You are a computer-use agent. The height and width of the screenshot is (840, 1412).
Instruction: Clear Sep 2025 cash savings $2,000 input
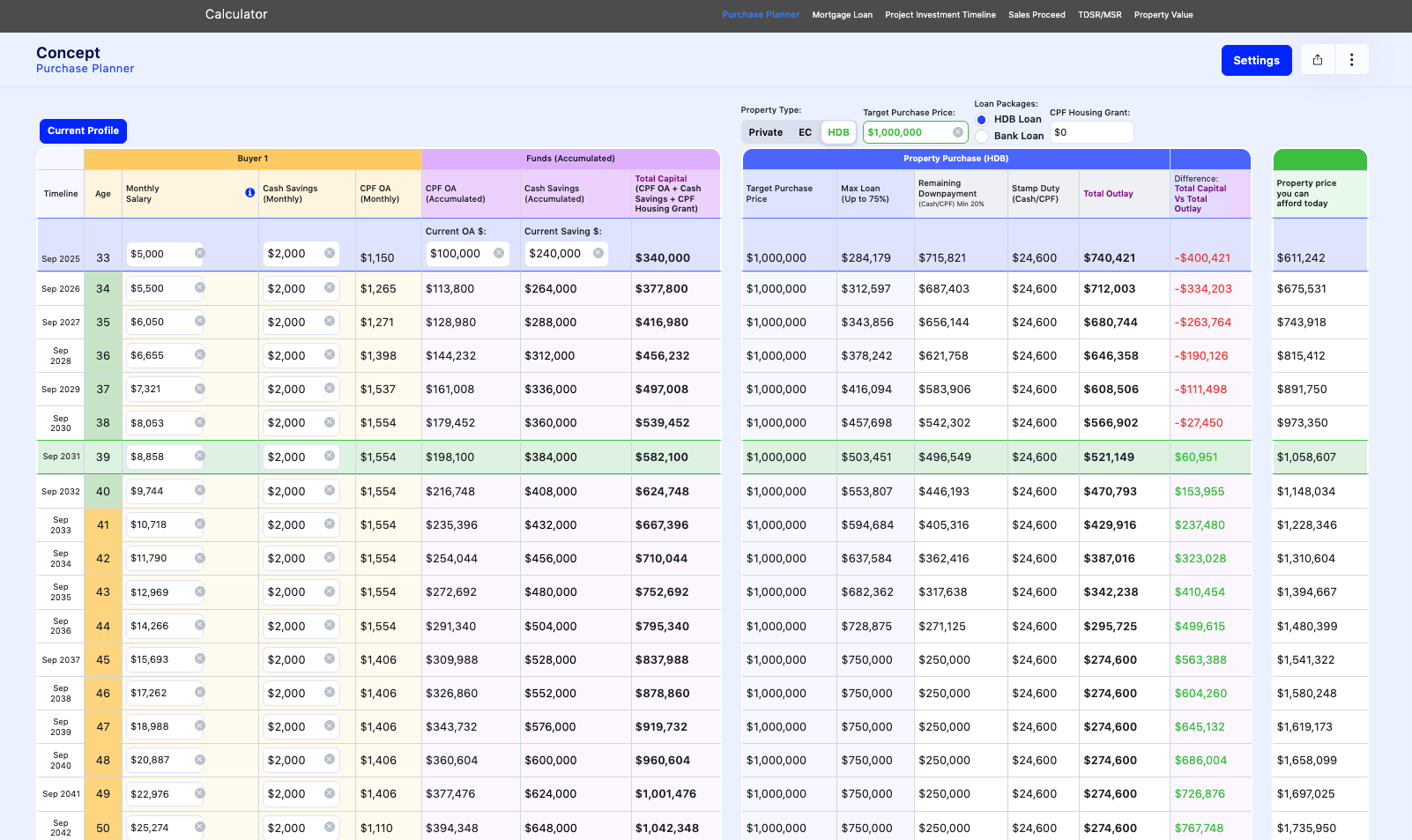pyautogui.click(x=330, y=254)
